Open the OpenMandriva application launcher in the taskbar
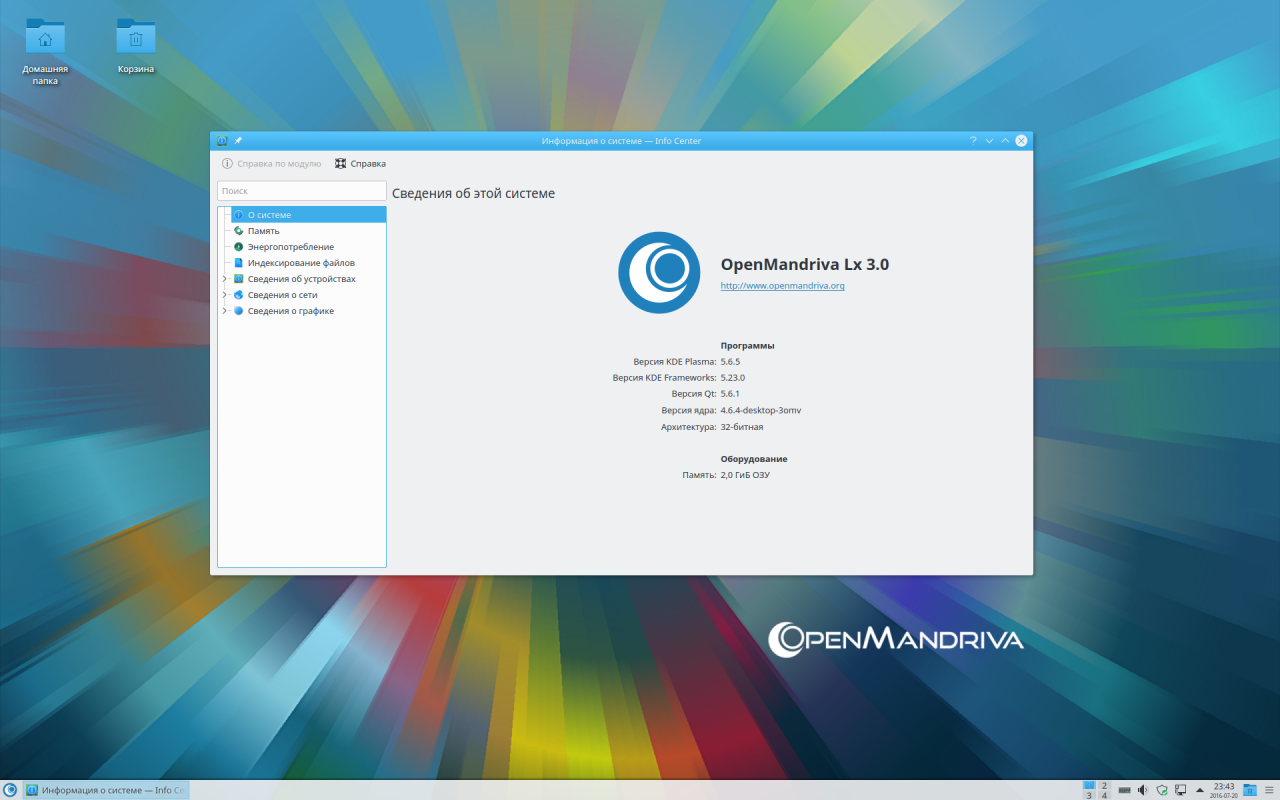Viewport: 1280px width, 800px height. pyautogui.click(x=10, y=790)
